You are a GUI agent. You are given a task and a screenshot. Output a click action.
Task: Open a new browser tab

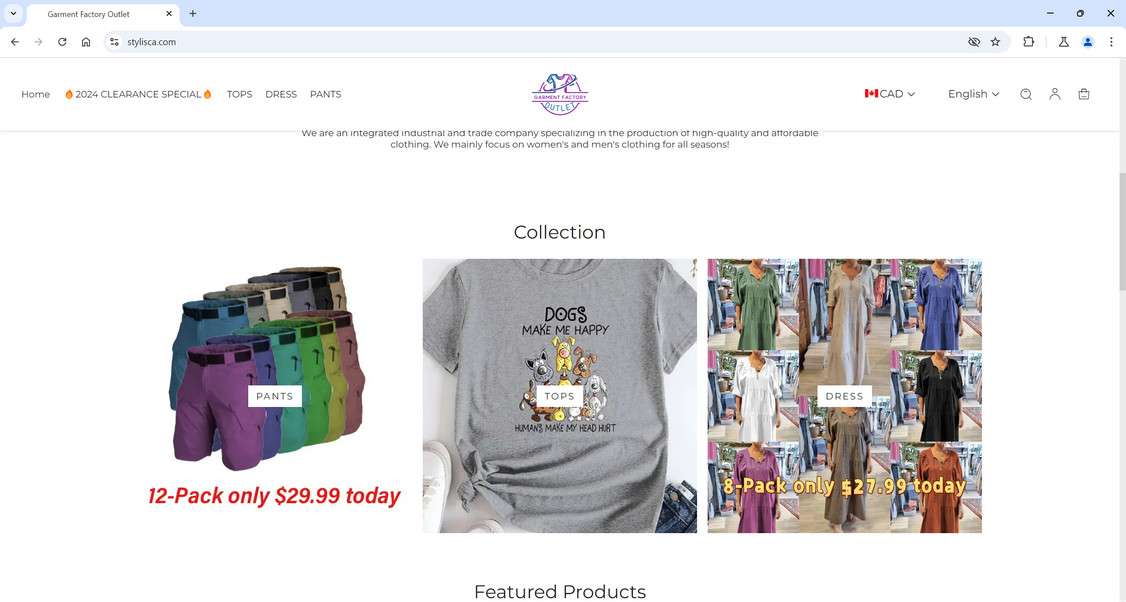pyautogui.click(x=192, y=14)
